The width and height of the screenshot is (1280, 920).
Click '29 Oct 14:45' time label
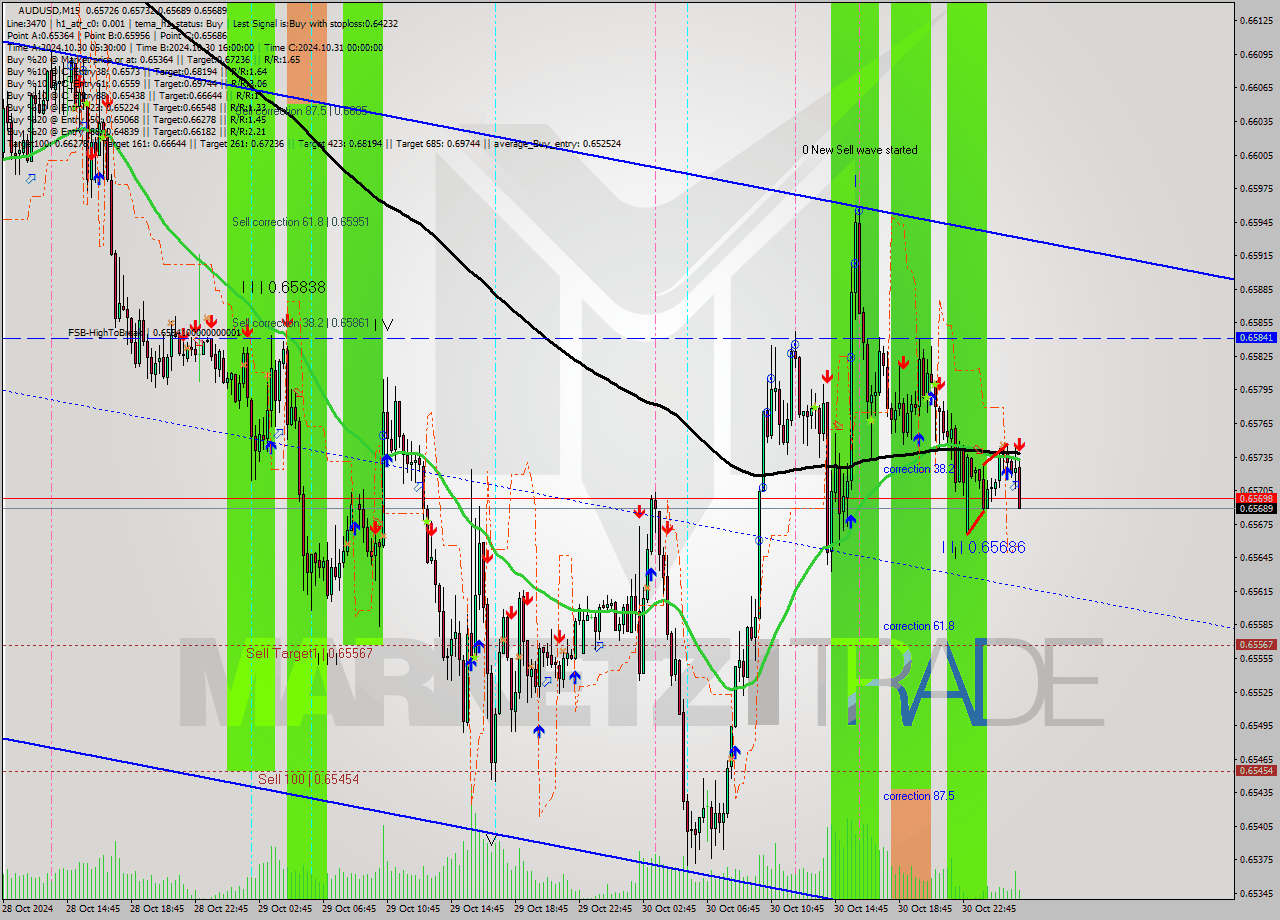[x=477, y=909]
